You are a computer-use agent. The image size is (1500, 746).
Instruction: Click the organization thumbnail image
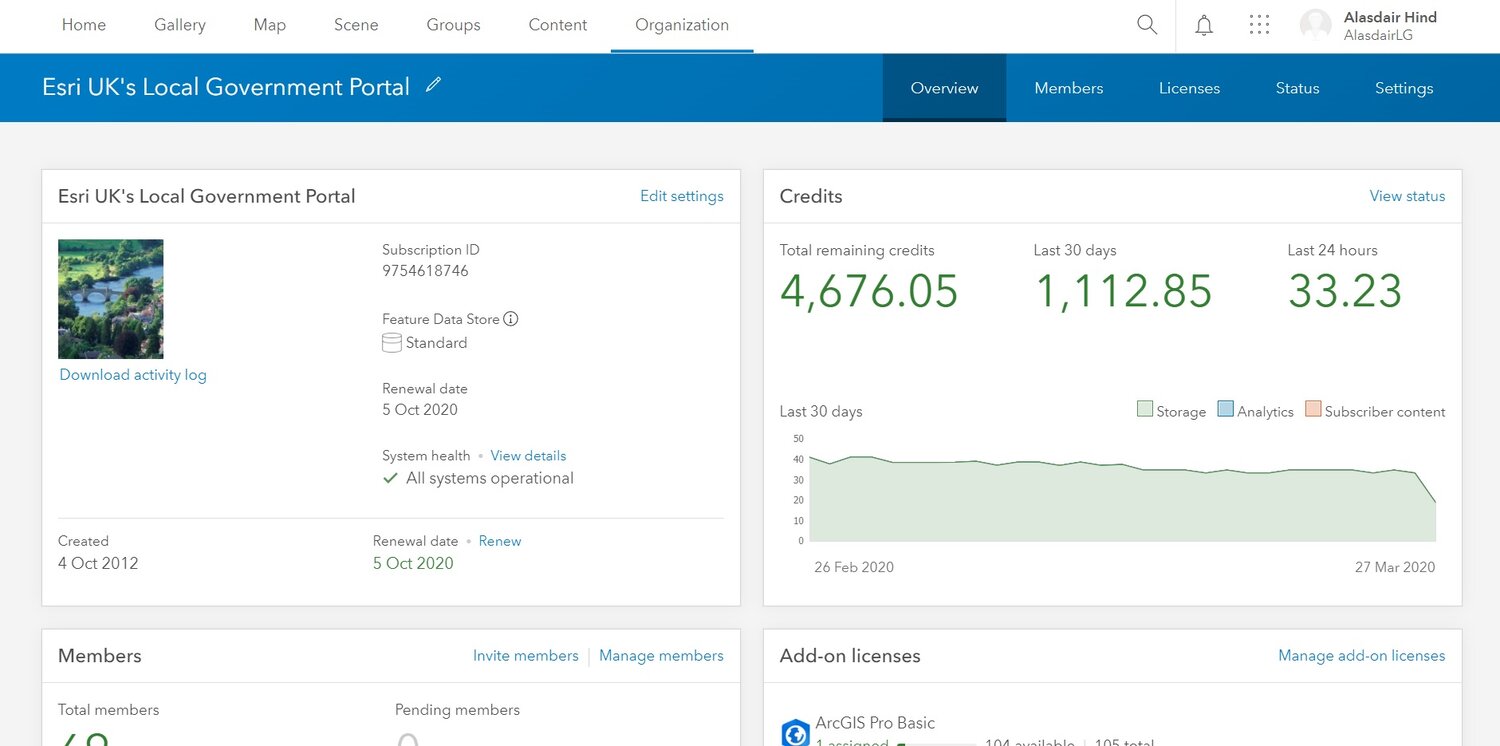click(110, 299)
